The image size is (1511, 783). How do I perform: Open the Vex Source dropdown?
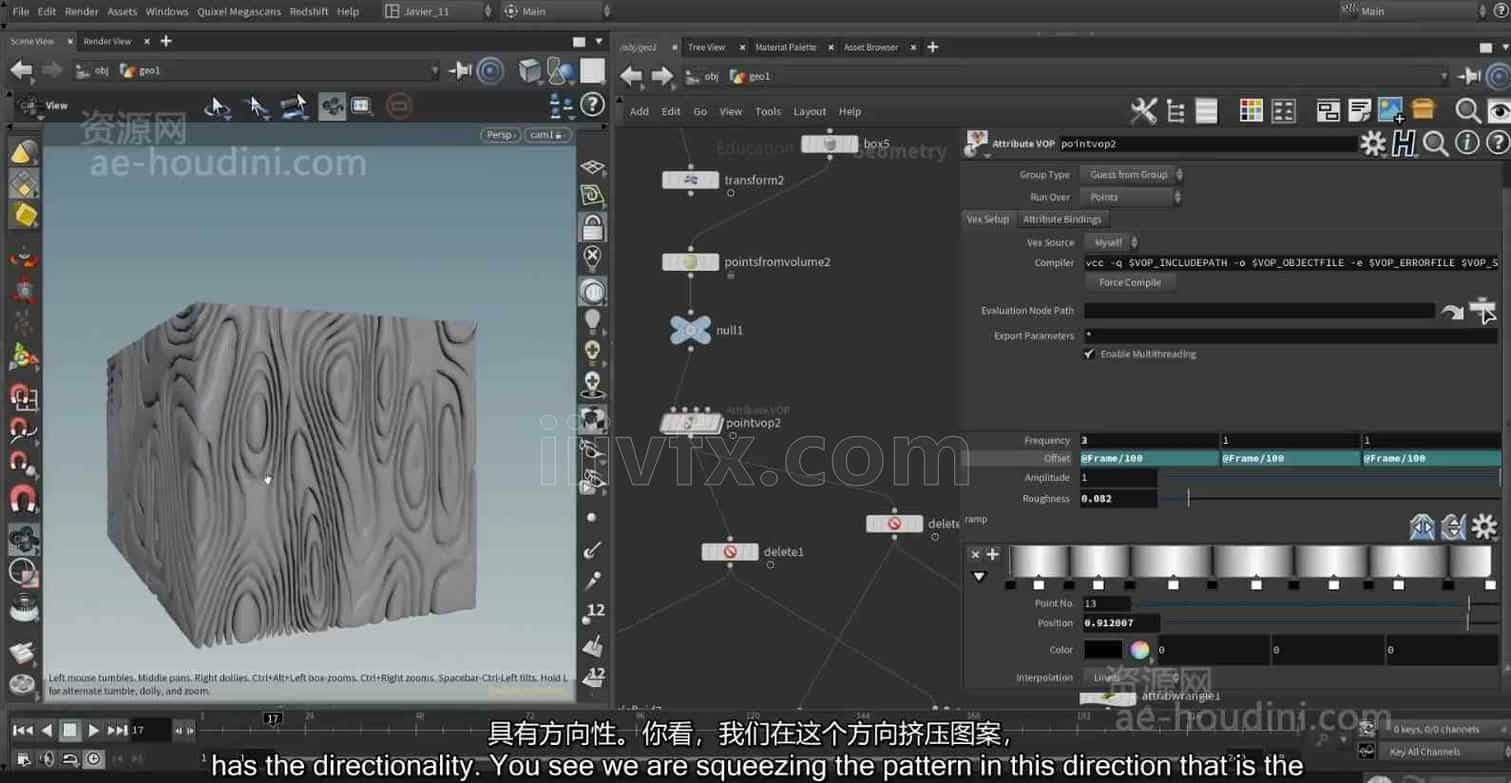pos(1113,242)
